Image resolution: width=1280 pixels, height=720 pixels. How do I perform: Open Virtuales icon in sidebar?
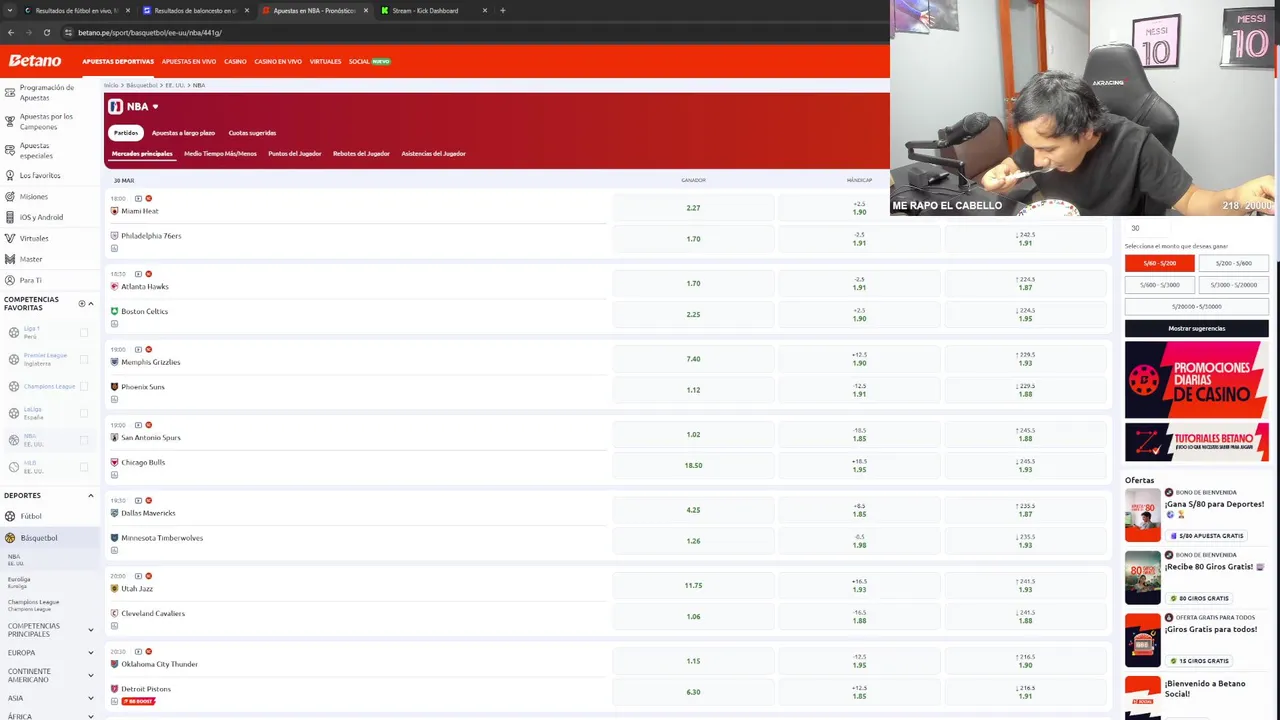pos(10,238)
